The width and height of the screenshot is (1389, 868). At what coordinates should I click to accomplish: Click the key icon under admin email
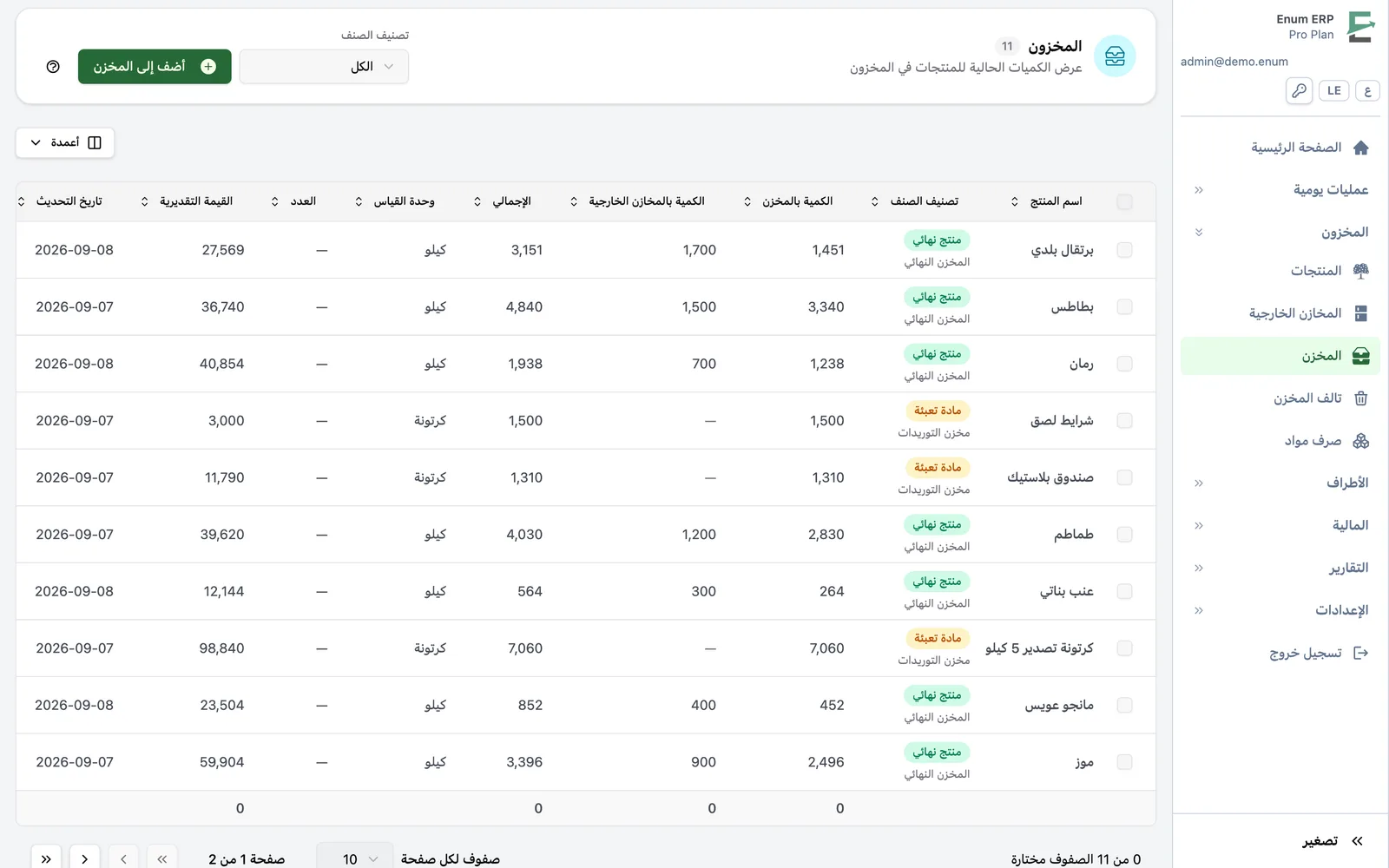coord(1299,90)
